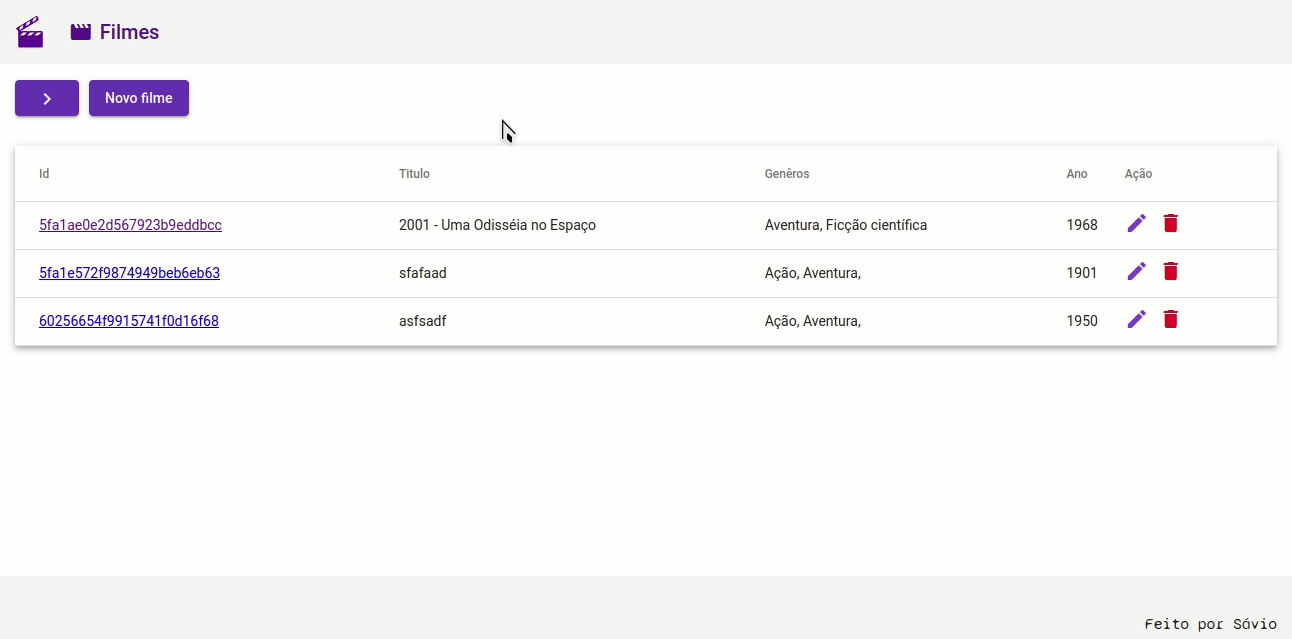
Task: Delete the sfafaad film entry
Action: [1171, 271]
